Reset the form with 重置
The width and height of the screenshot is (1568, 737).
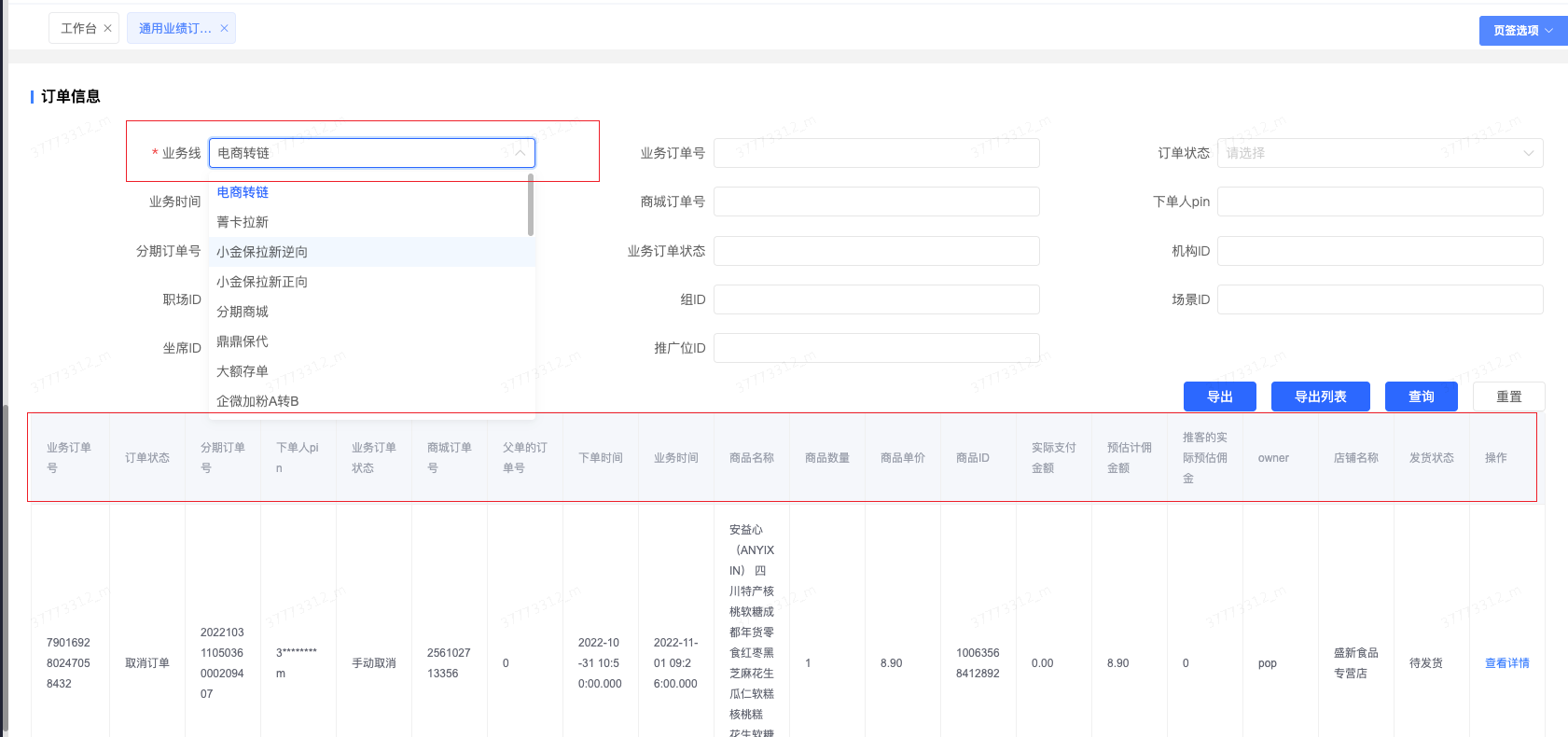coord(1508,396)
